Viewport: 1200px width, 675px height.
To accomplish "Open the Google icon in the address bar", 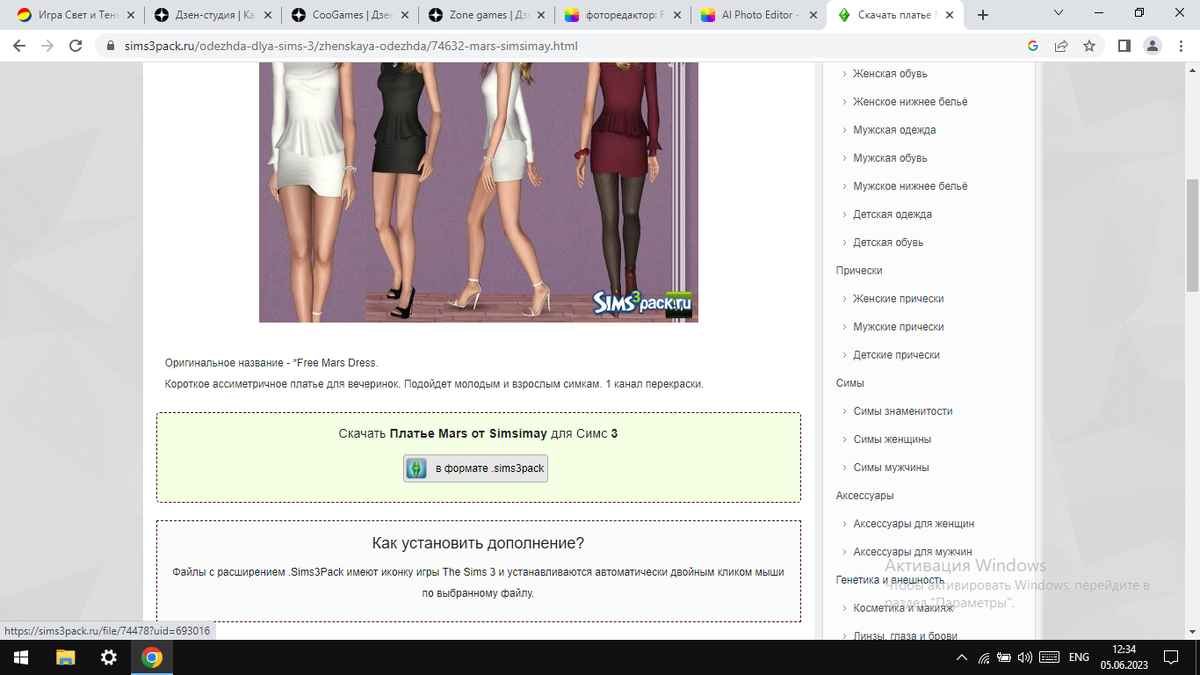I will click(1033, 46).
